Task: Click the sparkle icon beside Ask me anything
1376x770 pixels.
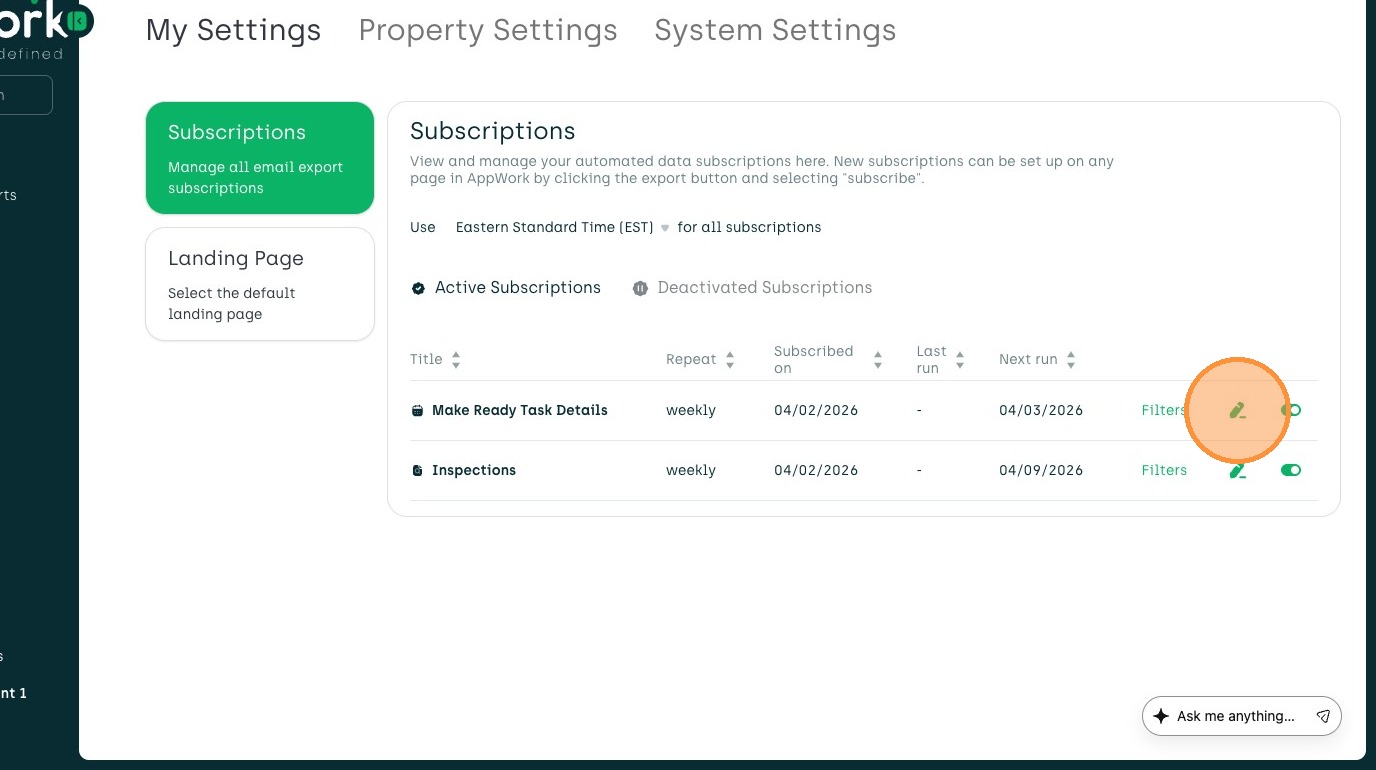Action: click(x=1161, y=716)
